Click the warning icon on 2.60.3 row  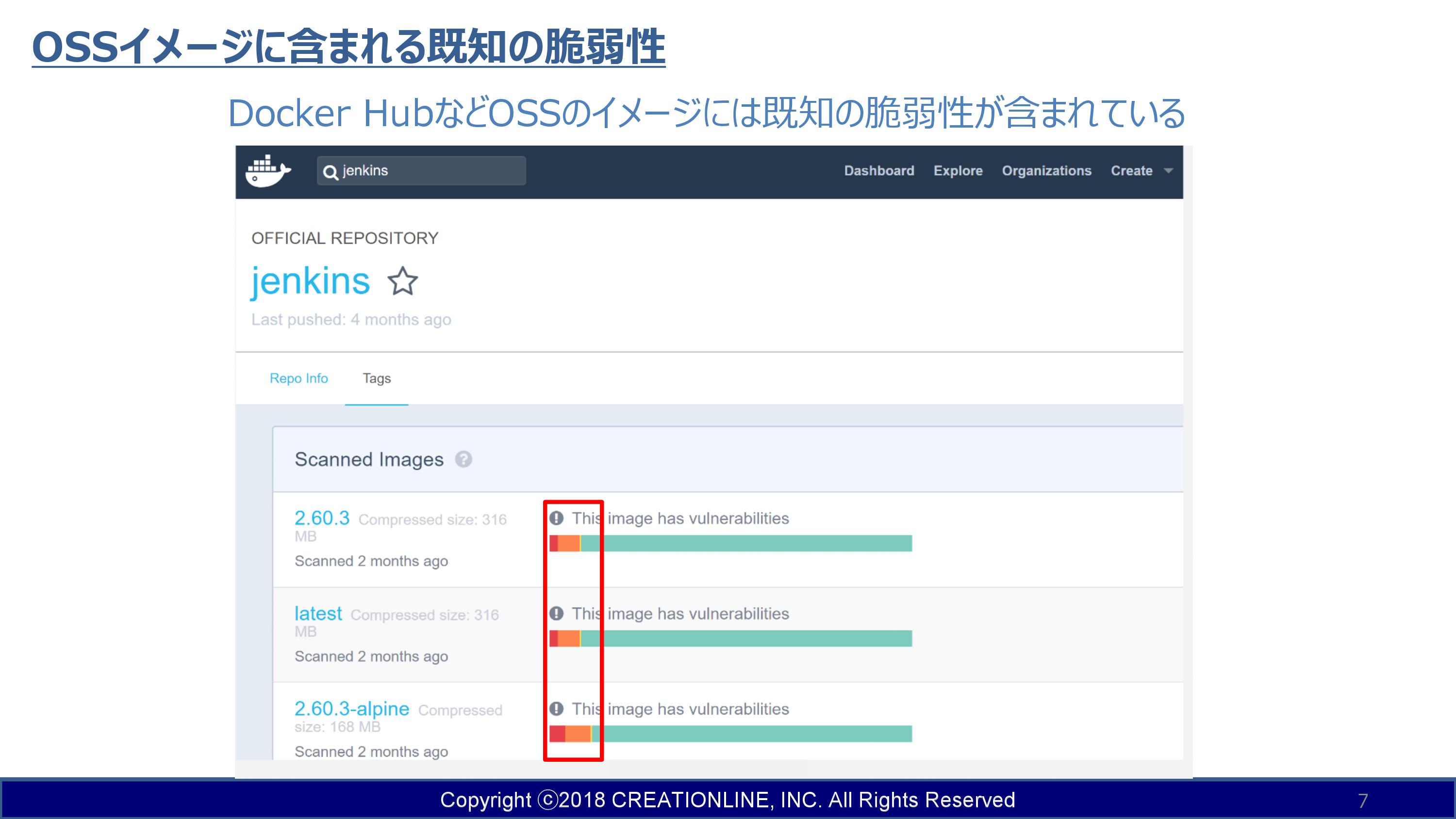click(x=557, y=518)
